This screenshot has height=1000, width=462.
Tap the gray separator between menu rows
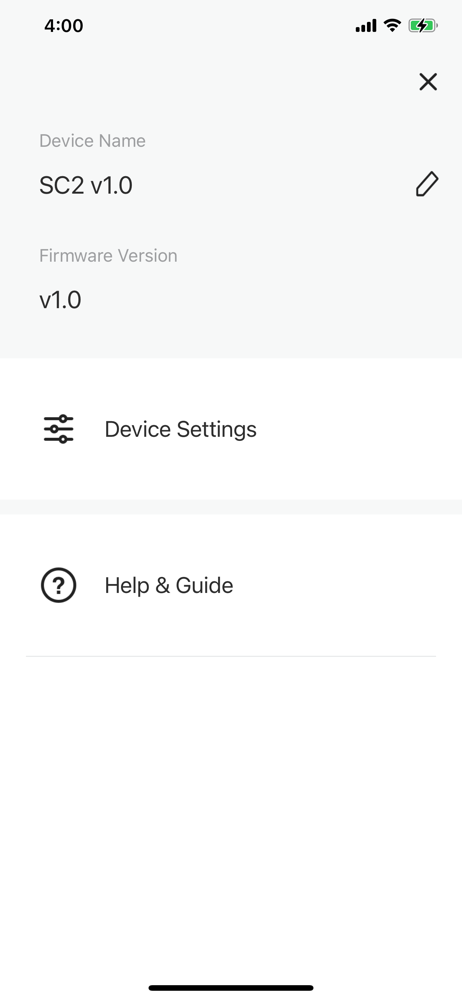click(231, 508)
